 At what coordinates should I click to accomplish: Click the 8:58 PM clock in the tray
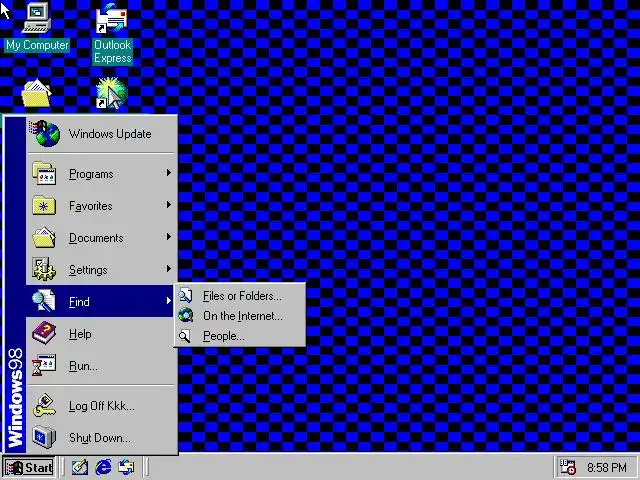(x=607, y=467)
